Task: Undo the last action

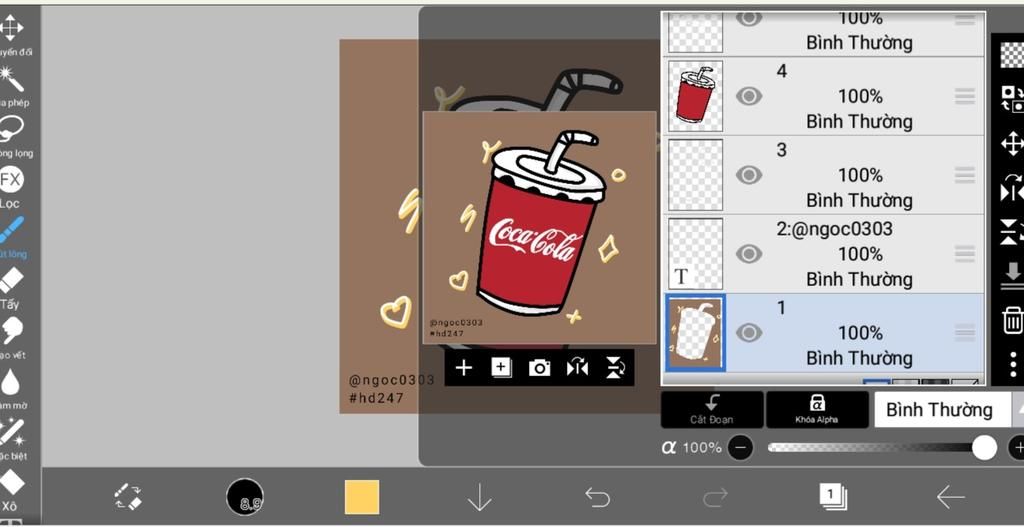Action: tap(597, 498)
